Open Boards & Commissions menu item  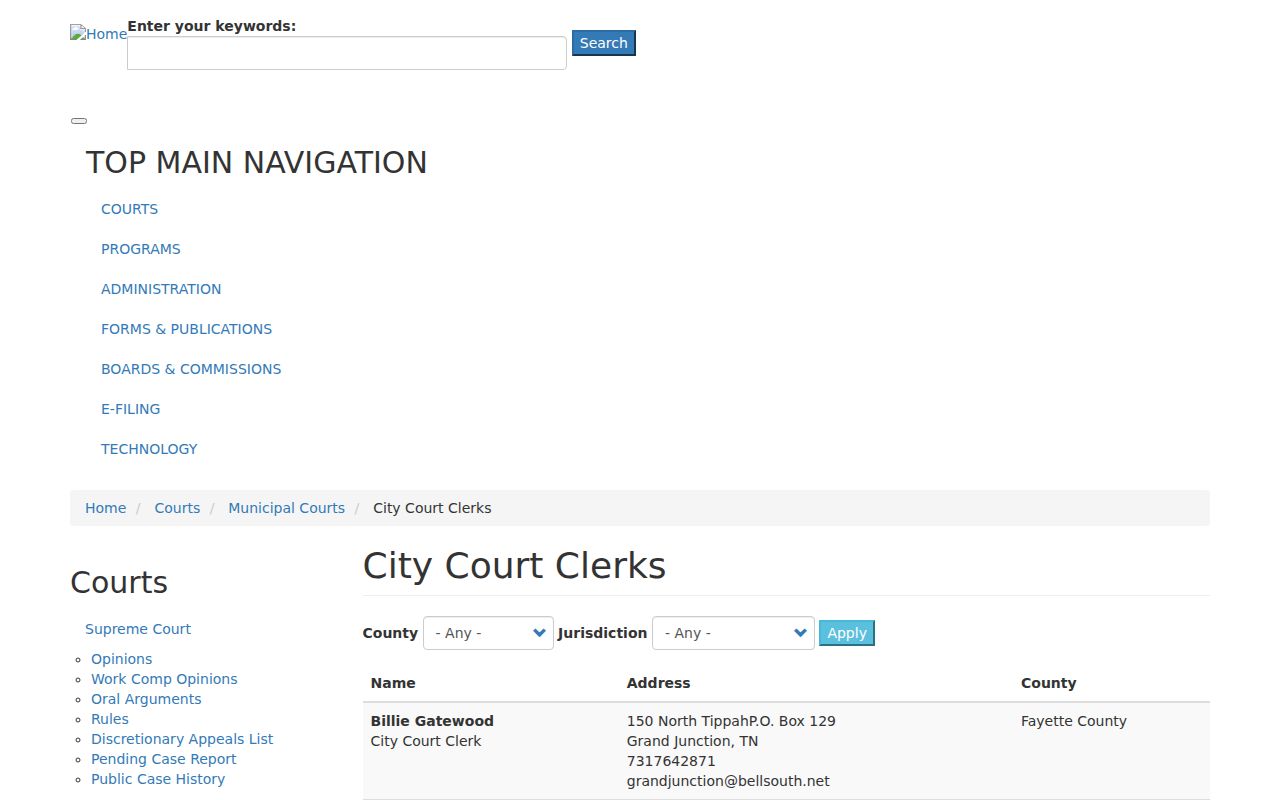click(191, 369)
